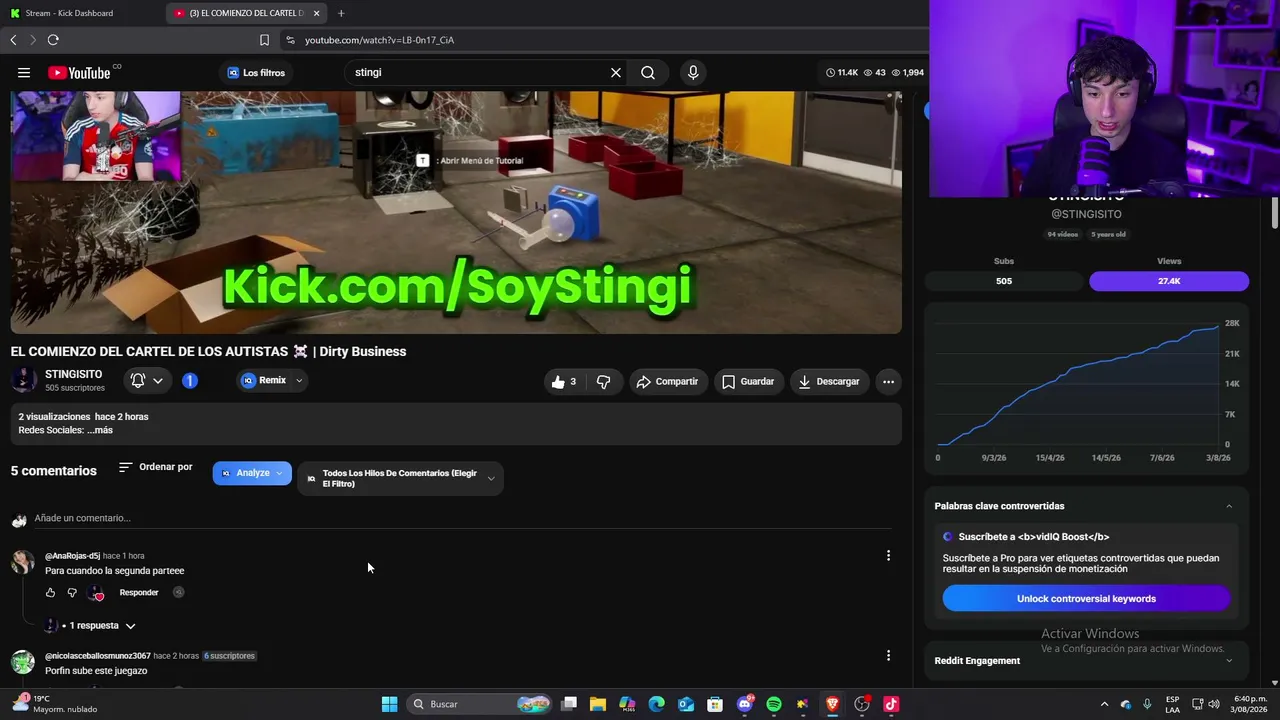Go to the YouTube home logo
The image size is (1280, 720).
[x=79, y=72]
